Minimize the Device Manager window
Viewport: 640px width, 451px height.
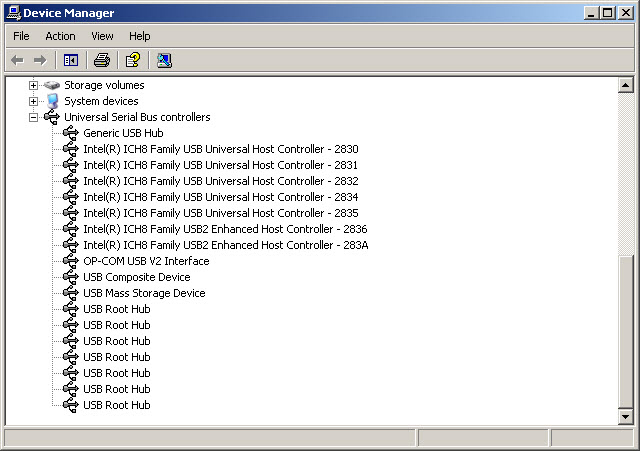591,13
